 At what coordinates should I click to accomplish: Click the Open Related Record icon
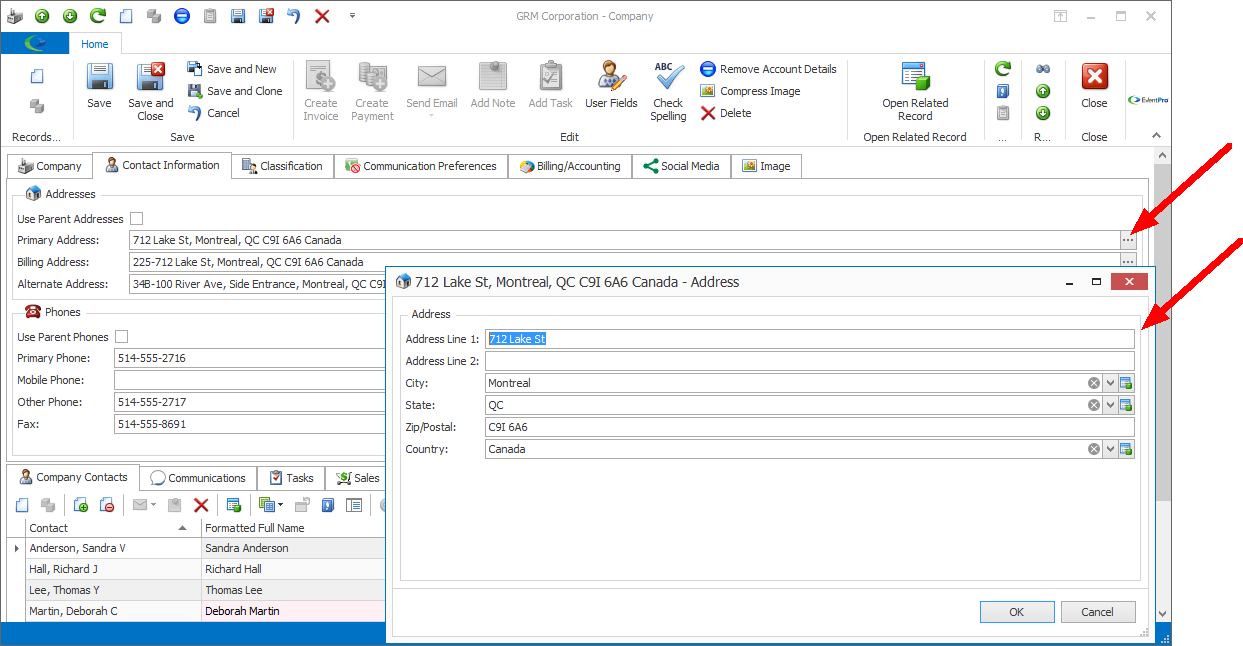915,77
